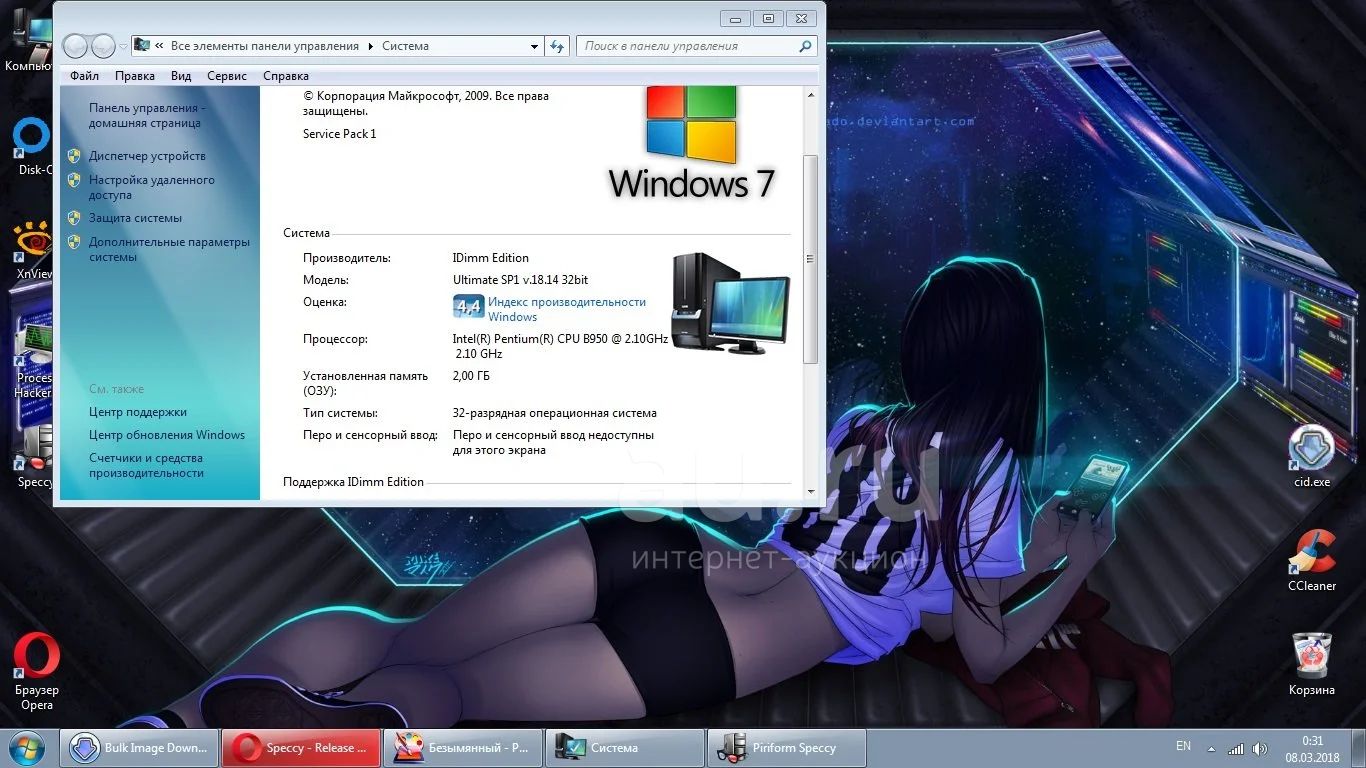
Task: Click the vertical scrollbar thumb
Action: point(810,258)
